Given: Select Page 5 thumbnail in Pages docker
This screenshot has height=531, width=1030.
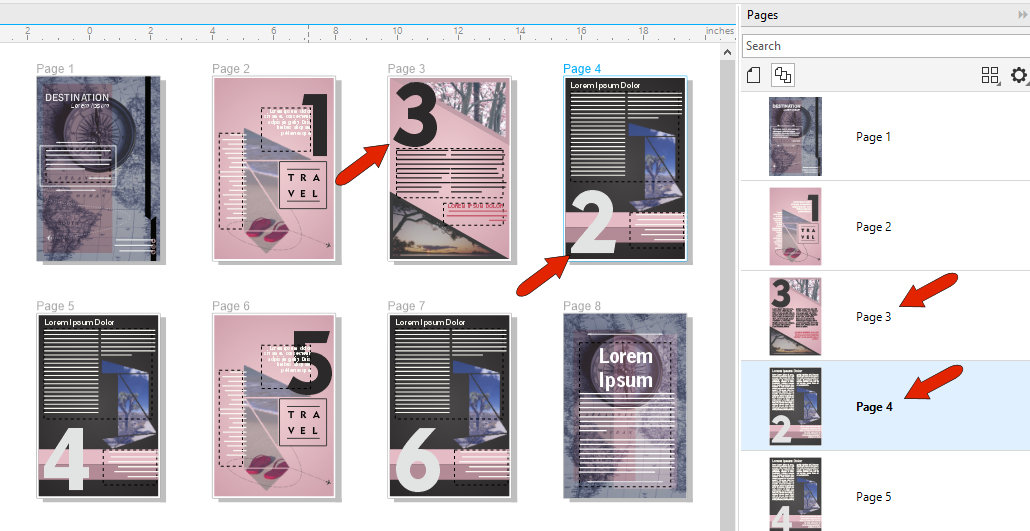Looking at the screenshot, I should coord(795,494).
